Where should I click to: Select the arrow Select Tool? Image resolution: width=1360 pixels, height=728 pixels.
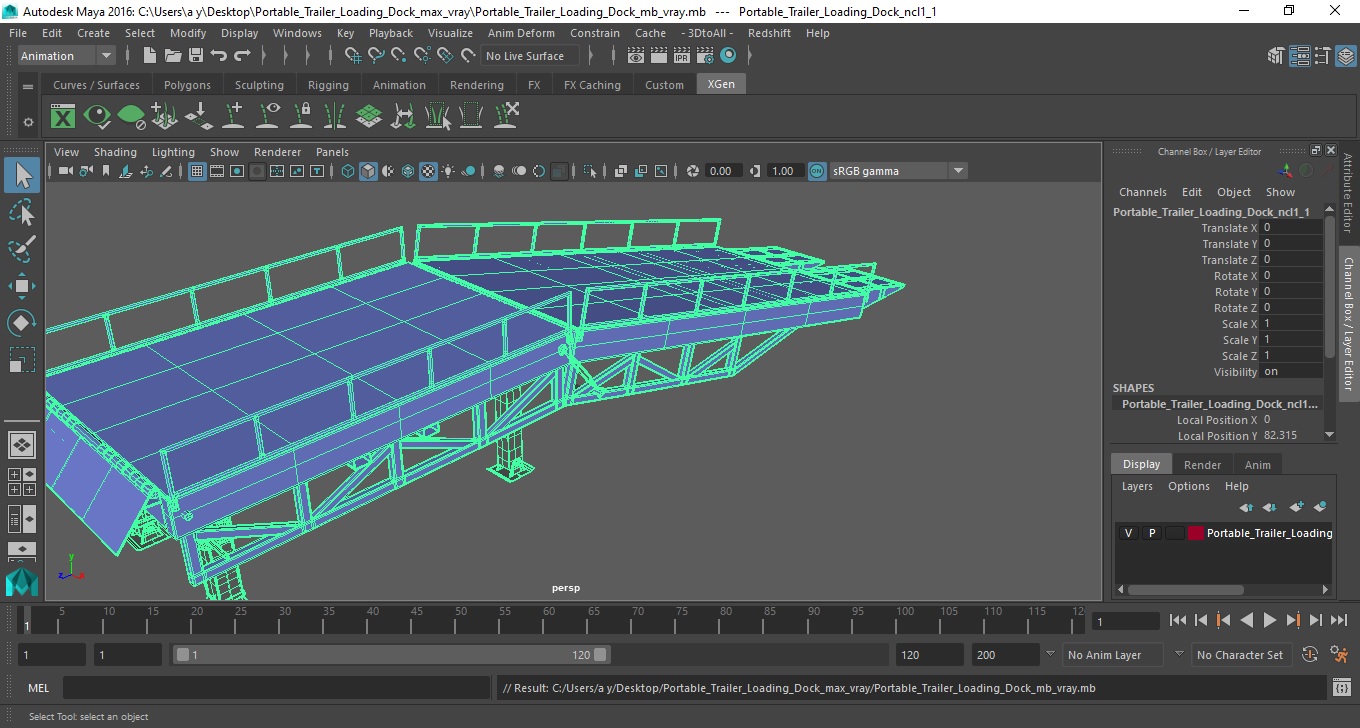[x=22, y=176]
